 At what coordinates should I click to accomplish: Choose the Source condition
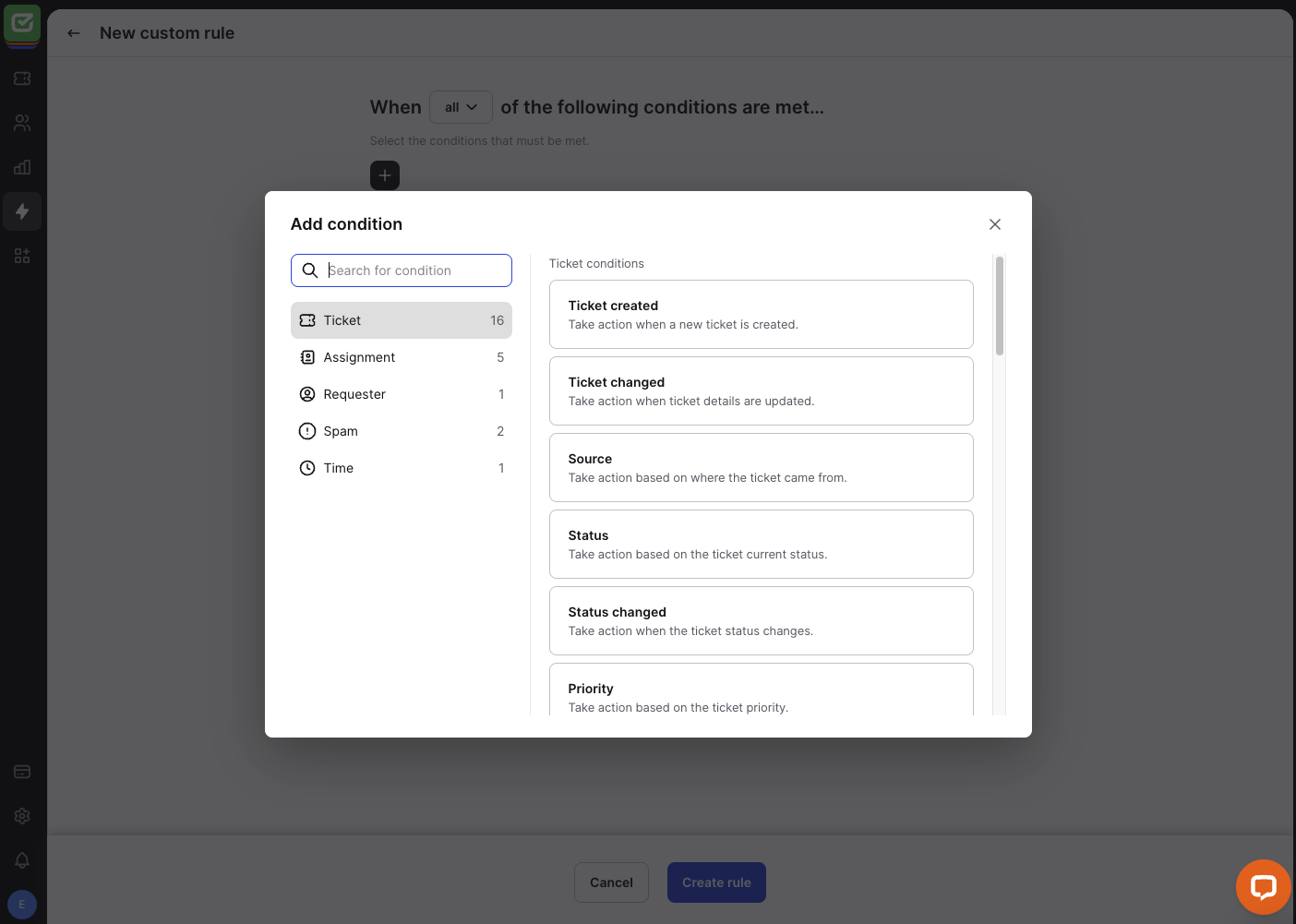762,468
